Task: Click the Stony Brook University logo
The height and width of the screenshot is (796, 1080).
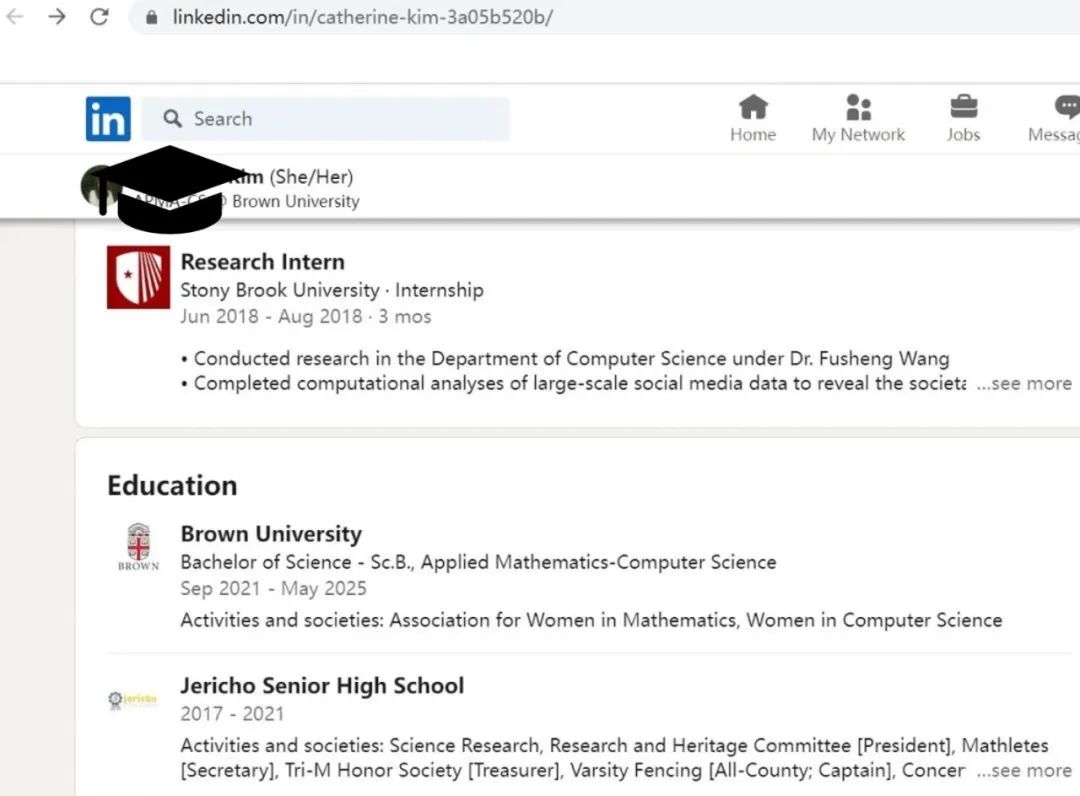Action: (138, 277)
